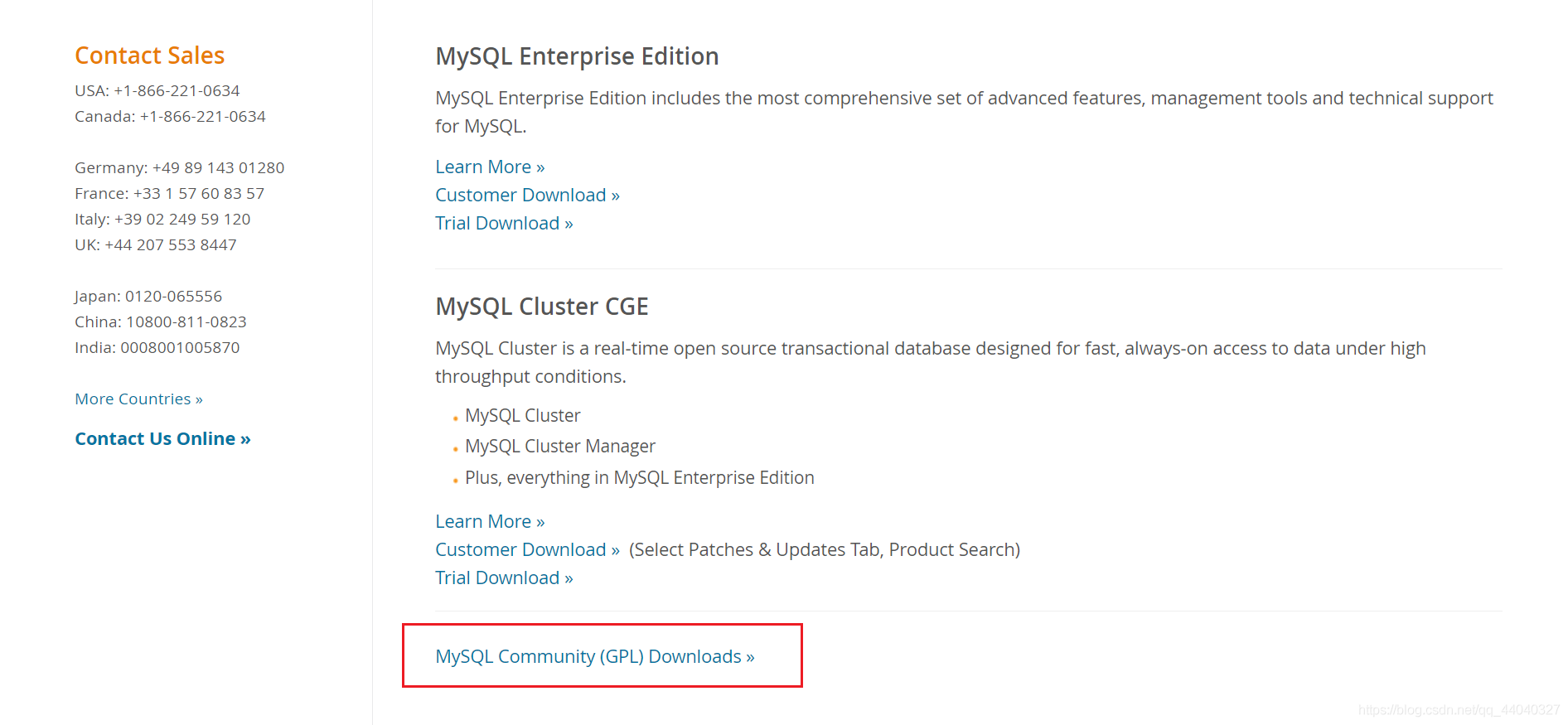Click Trial Download under MySQL Enterprise Edition
This screenshot has height=725, width=1568.
pos(504,223)
